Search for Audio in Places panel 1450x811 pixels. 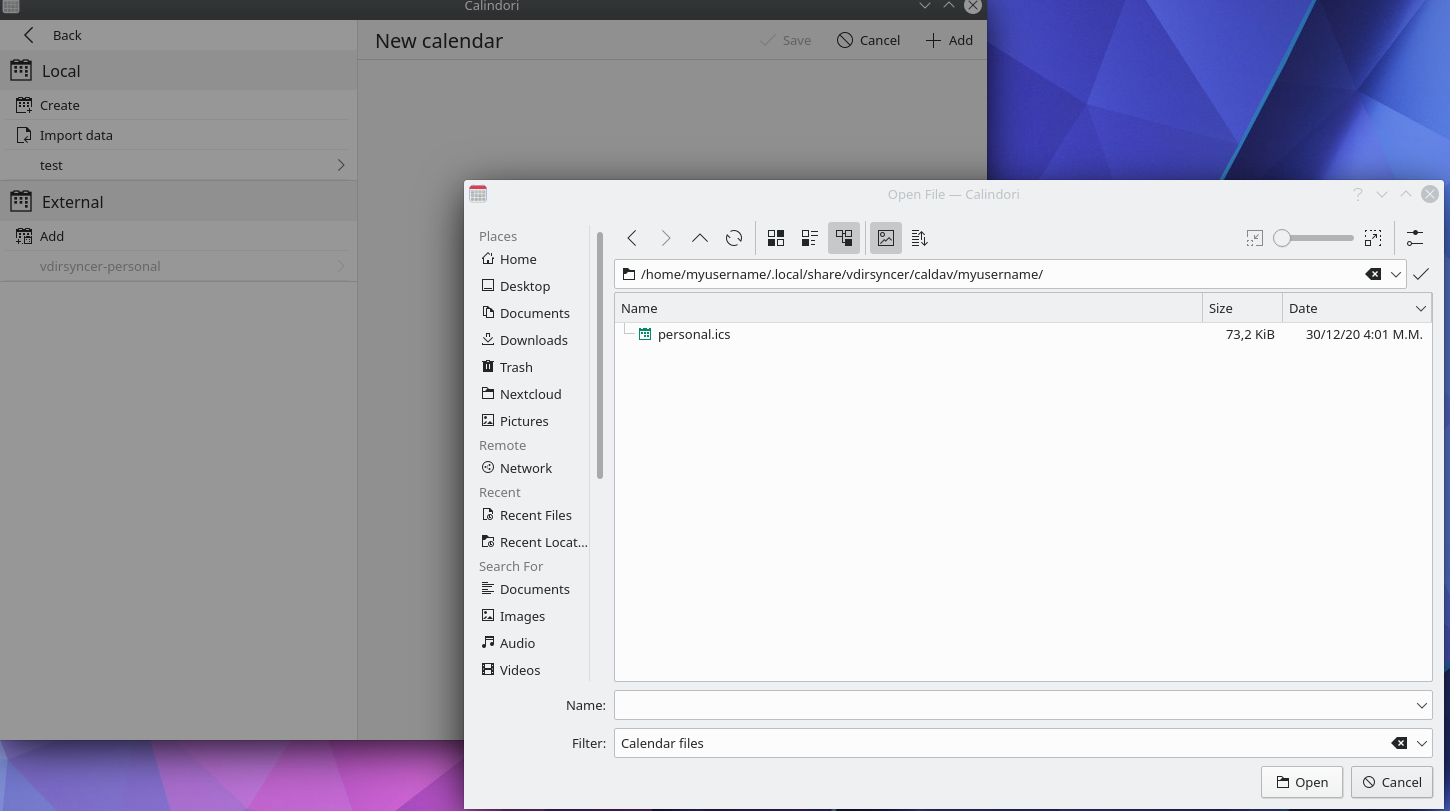[x=508, y=643]
